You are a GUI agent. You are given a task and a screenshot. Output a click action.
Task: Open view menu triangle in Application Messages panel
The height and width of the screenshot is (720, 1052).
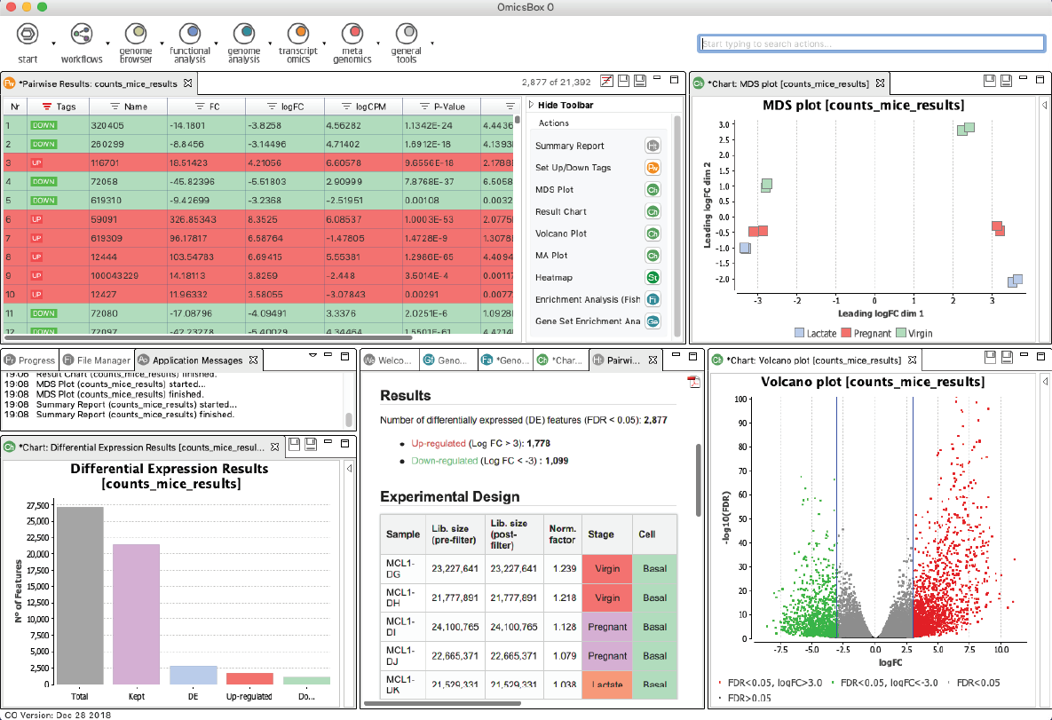[313, 355]
